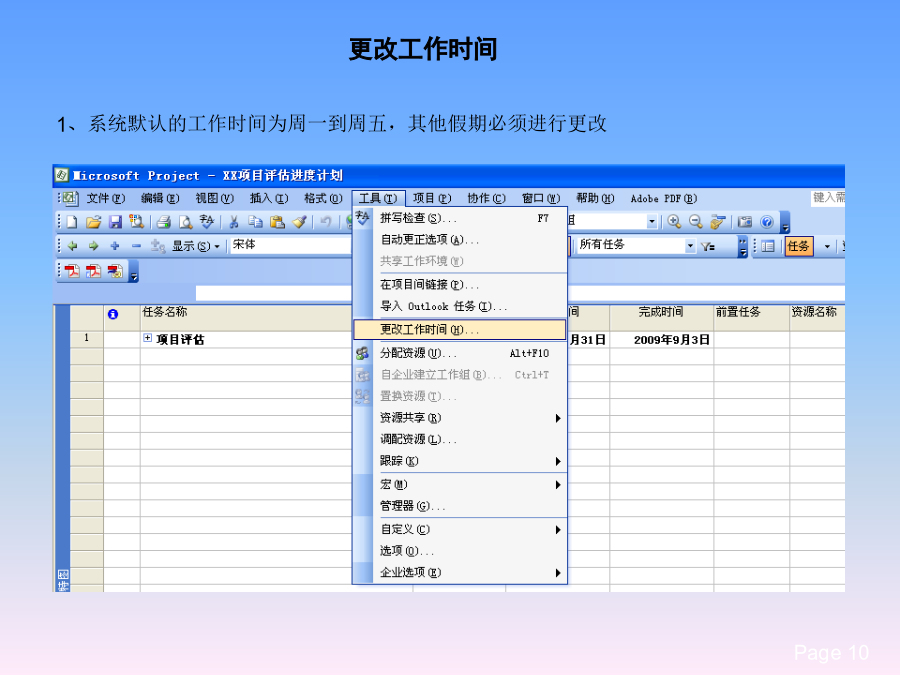Toggle the Project Guide side pane icon

coord(767,246)
